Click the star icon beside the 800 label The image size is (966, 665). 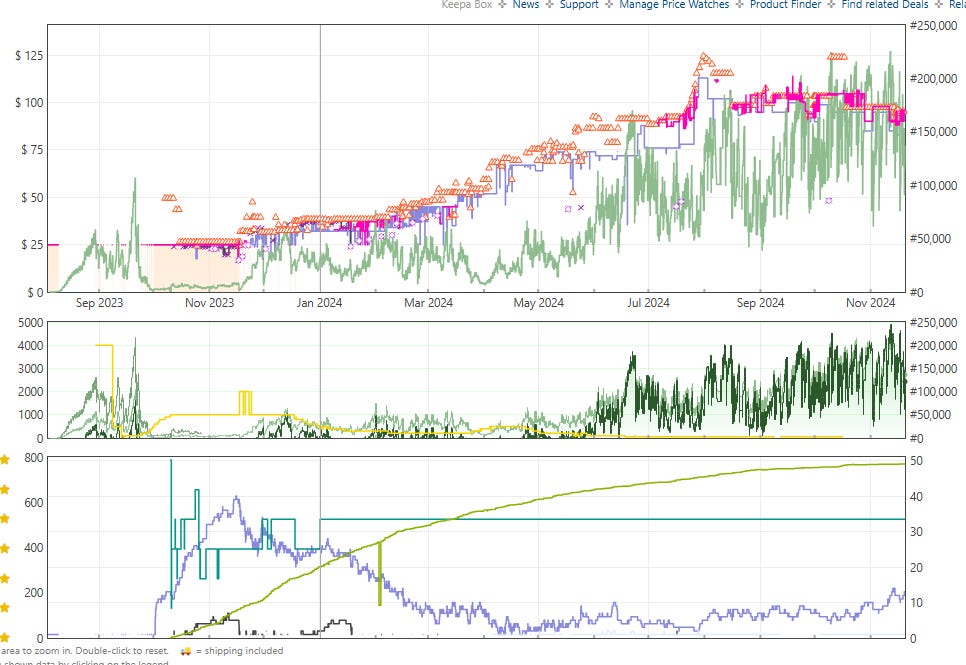pyautogui.click(x=5, y=459)
